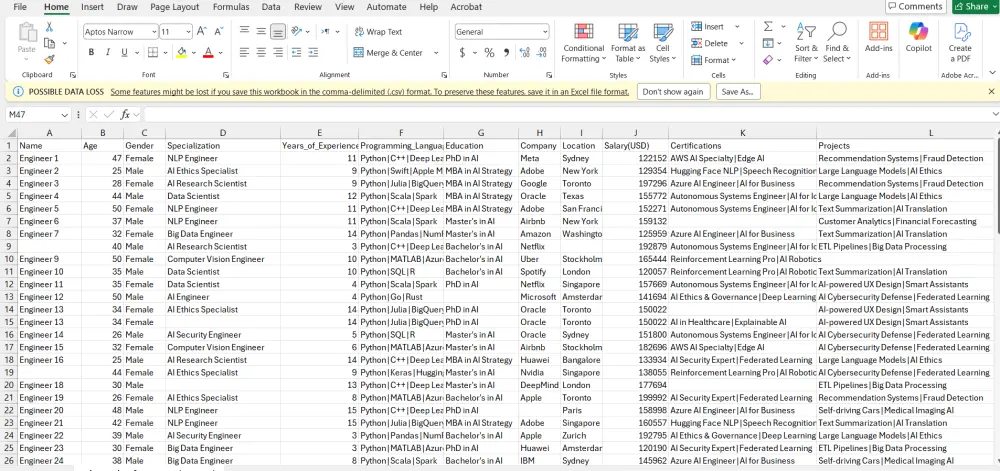Select column D header
The image size is (1000, 471).
(x=223, y=133)
